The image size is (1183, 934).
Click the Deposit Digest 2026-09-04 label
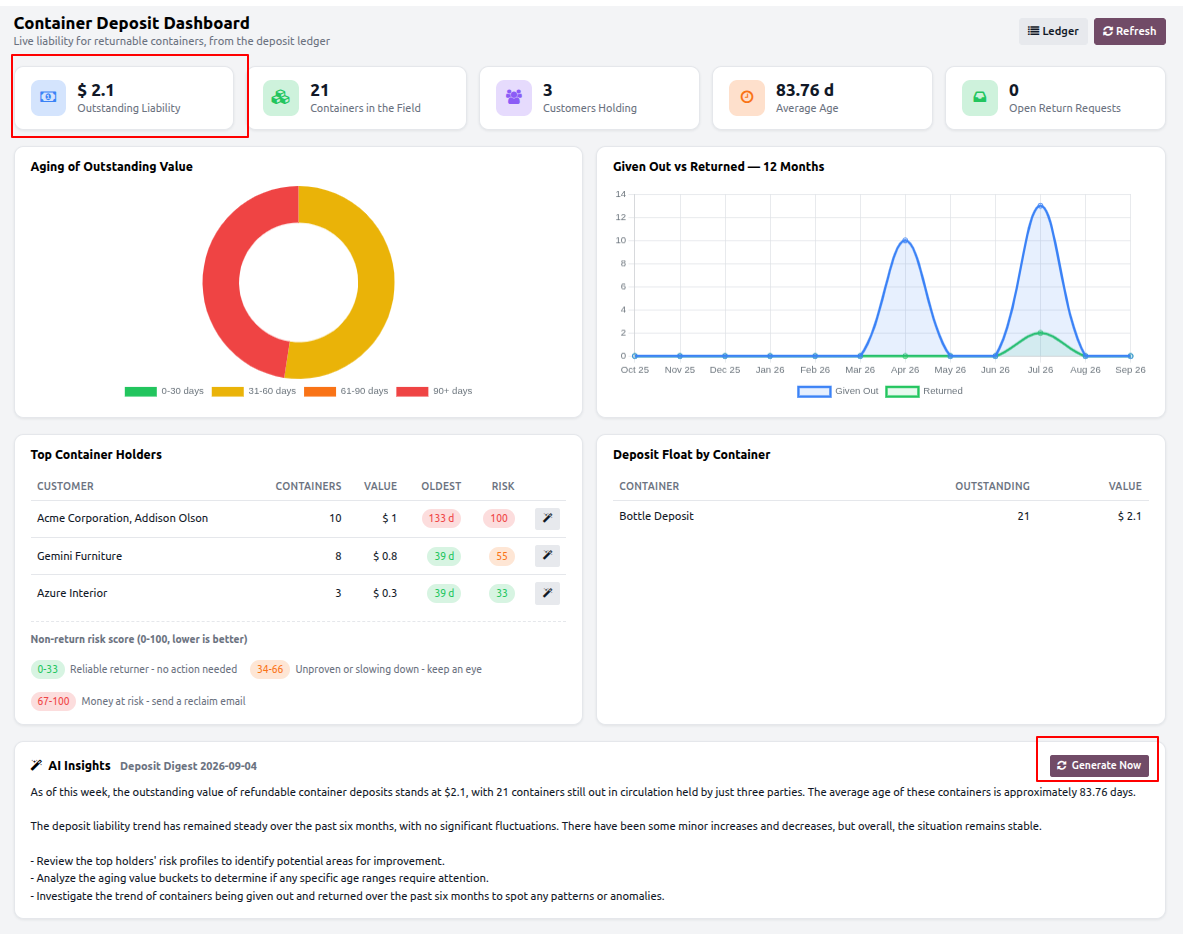[x=189, y=766]
